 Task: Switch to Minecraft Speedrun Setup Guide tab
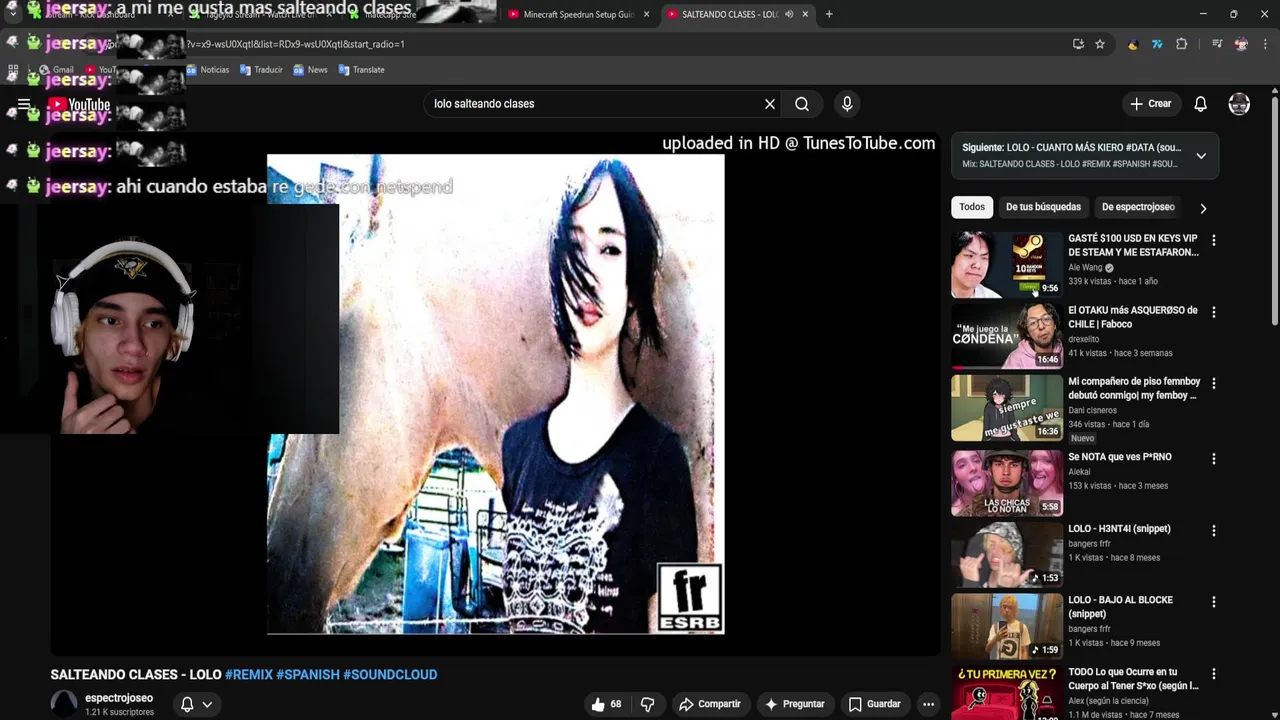tap(578, 14)
